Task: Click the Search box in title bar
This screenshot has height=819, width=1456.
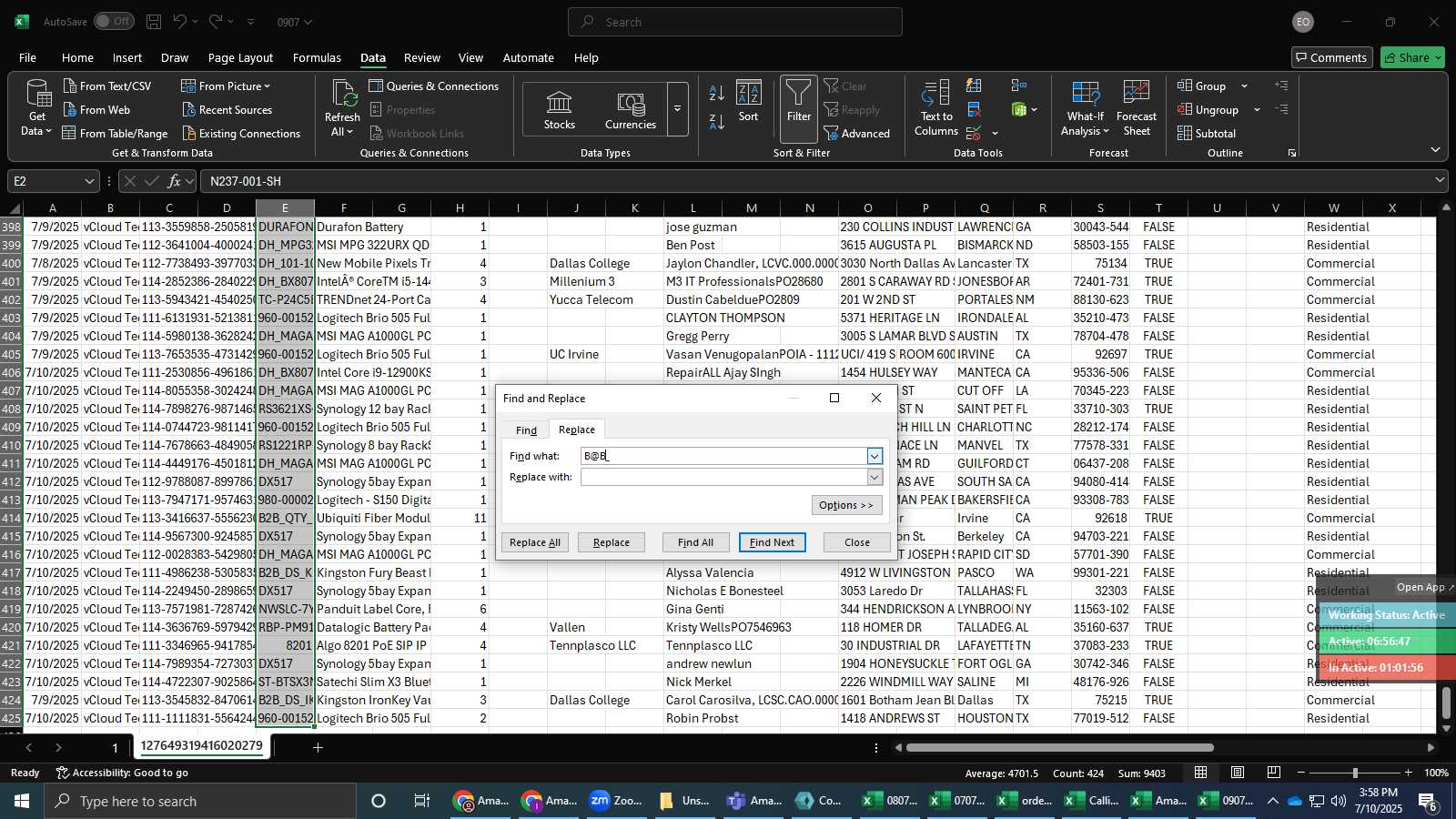Action: (735, 22)
